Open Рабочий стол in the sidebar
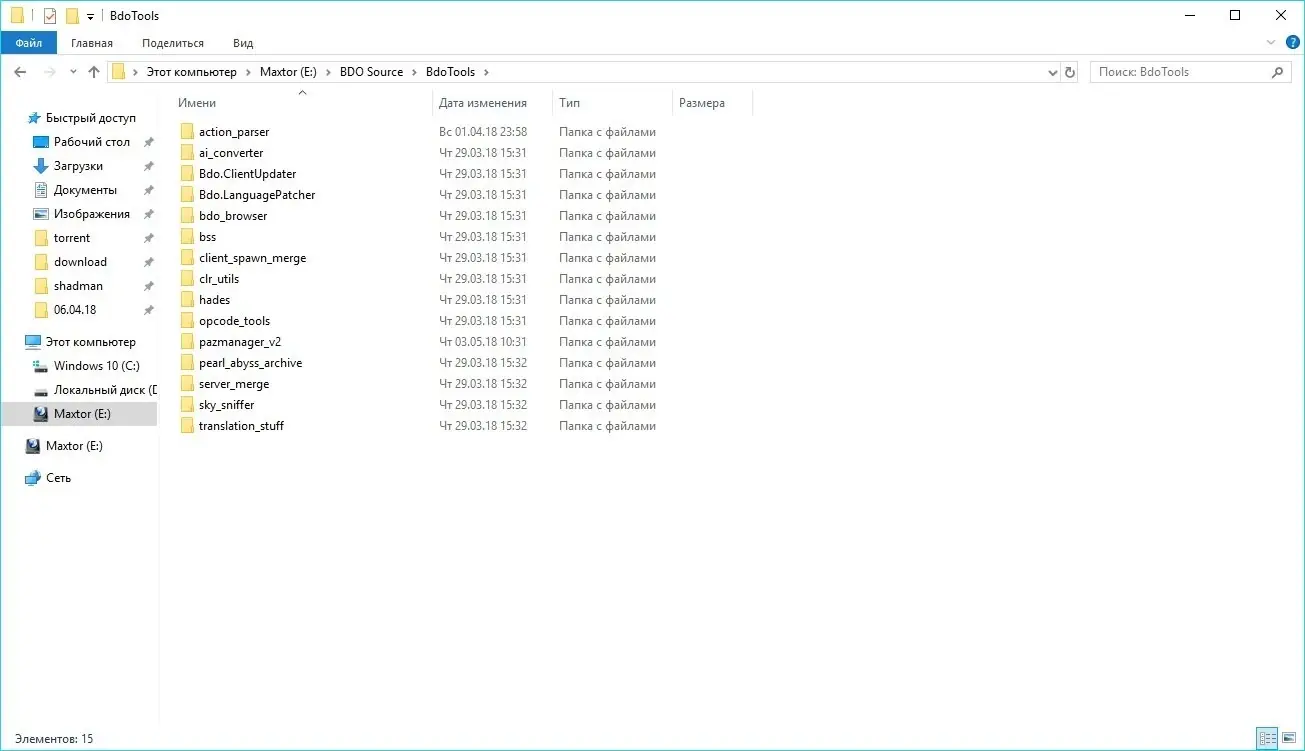The height and width of the screenshot is (751, 1305). pyautogui.click(x=92, y=142)
